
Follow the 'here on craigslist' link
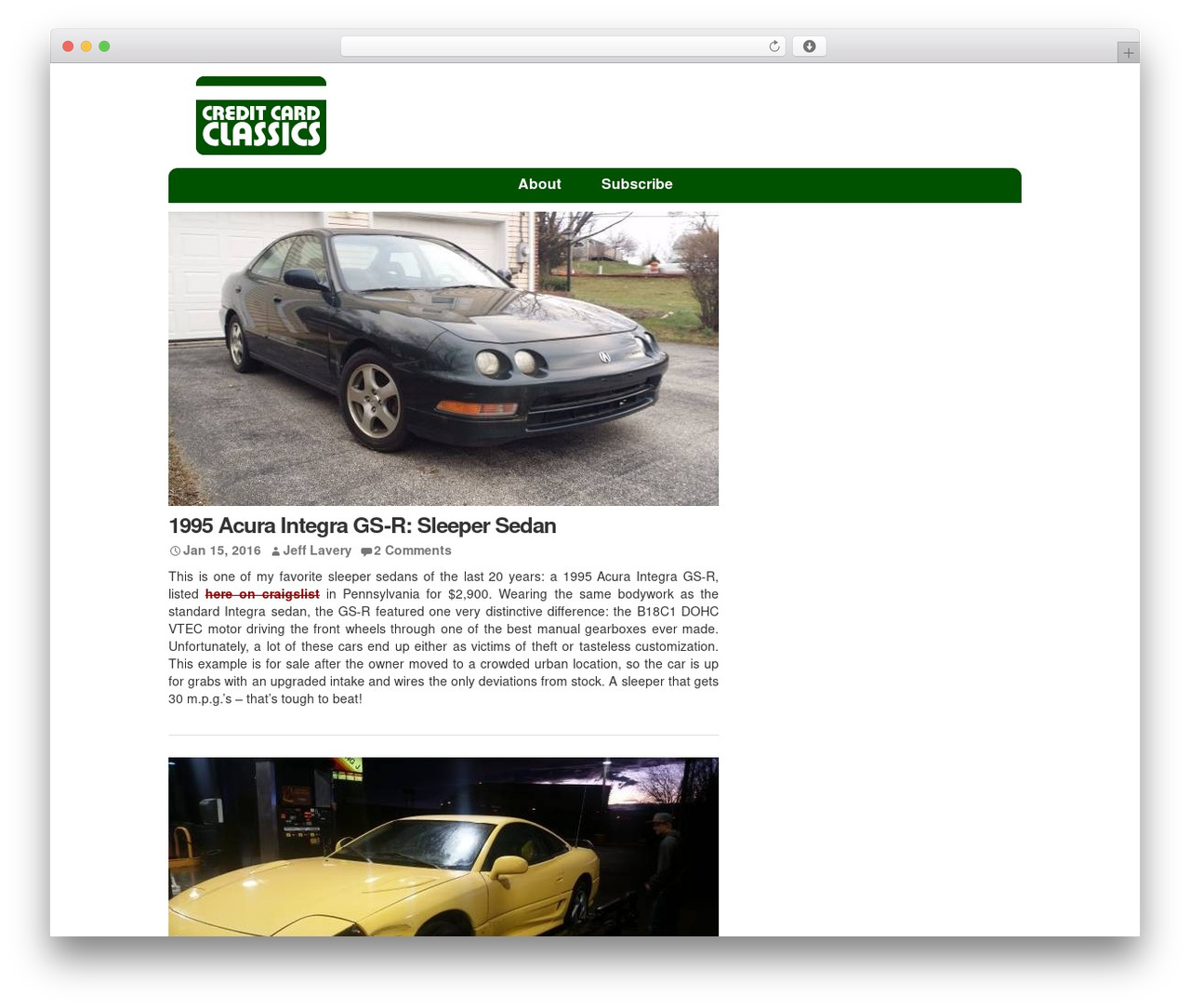tap(262, 594)
